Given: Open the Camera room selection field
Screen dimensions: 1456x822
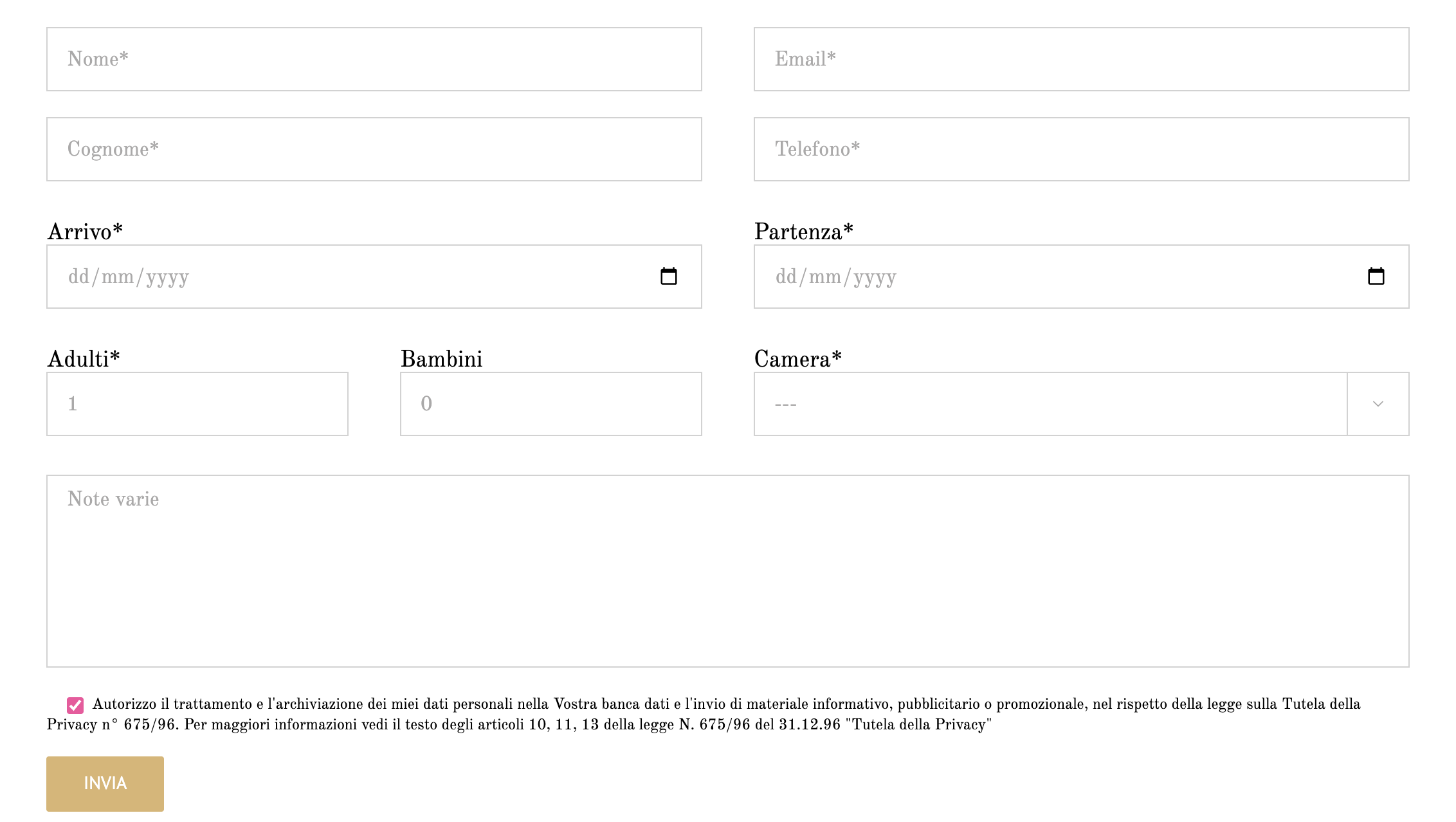Looking at the screenshot, I should 1082,404.
